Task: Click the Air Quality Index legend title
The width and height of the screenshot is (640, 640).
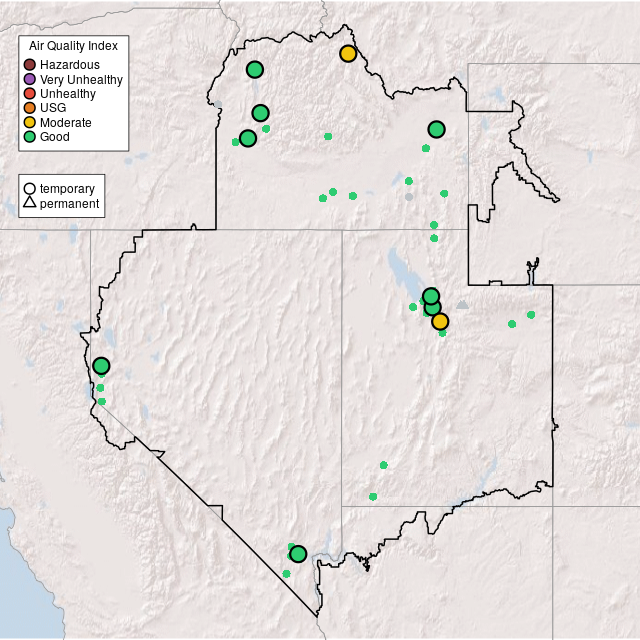Action: coord(74,46)
